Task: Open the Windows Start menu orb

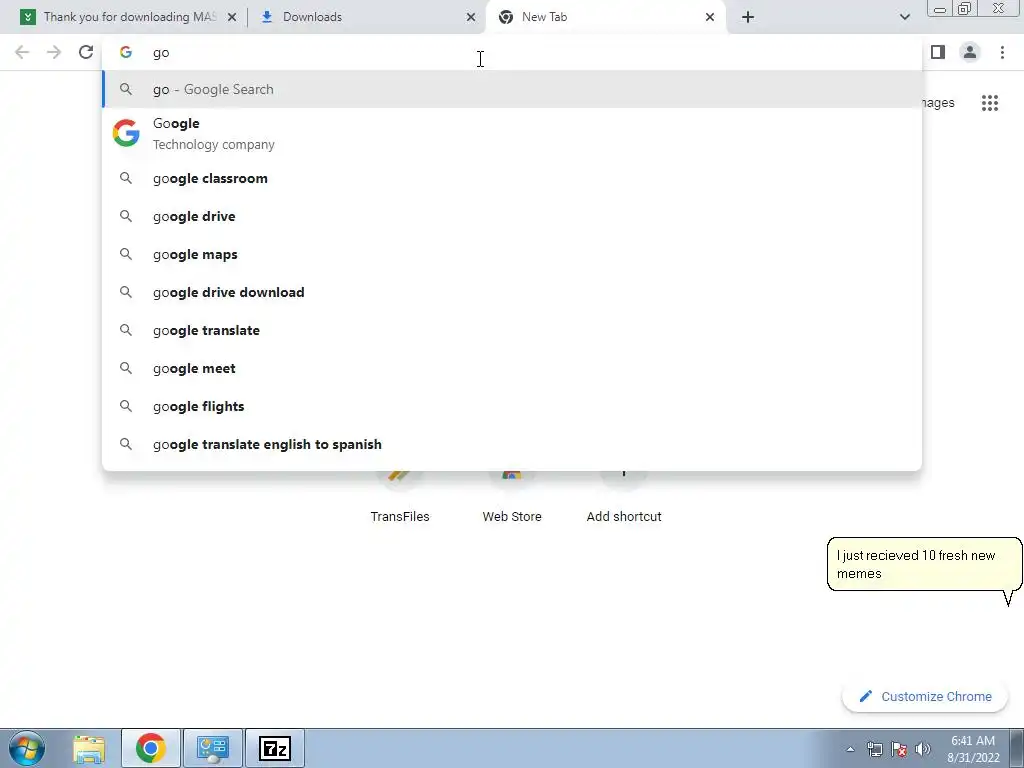Action: 27,748
